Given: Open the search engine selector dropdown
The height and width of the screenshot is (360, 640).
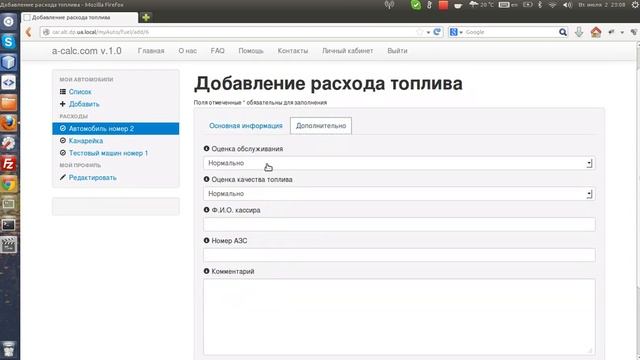Looking at the screenshot, I should pos(456,32).
